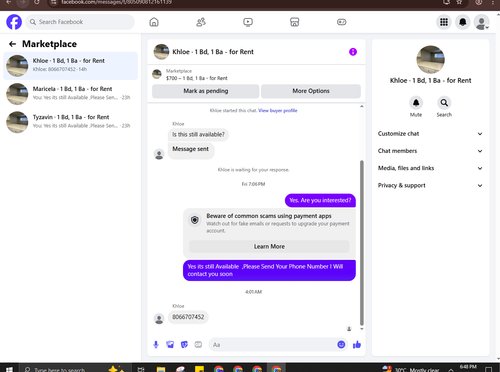Open the taskbar weather widget
500x372 pixels.
pyautogui.click(x=411, y=369)
